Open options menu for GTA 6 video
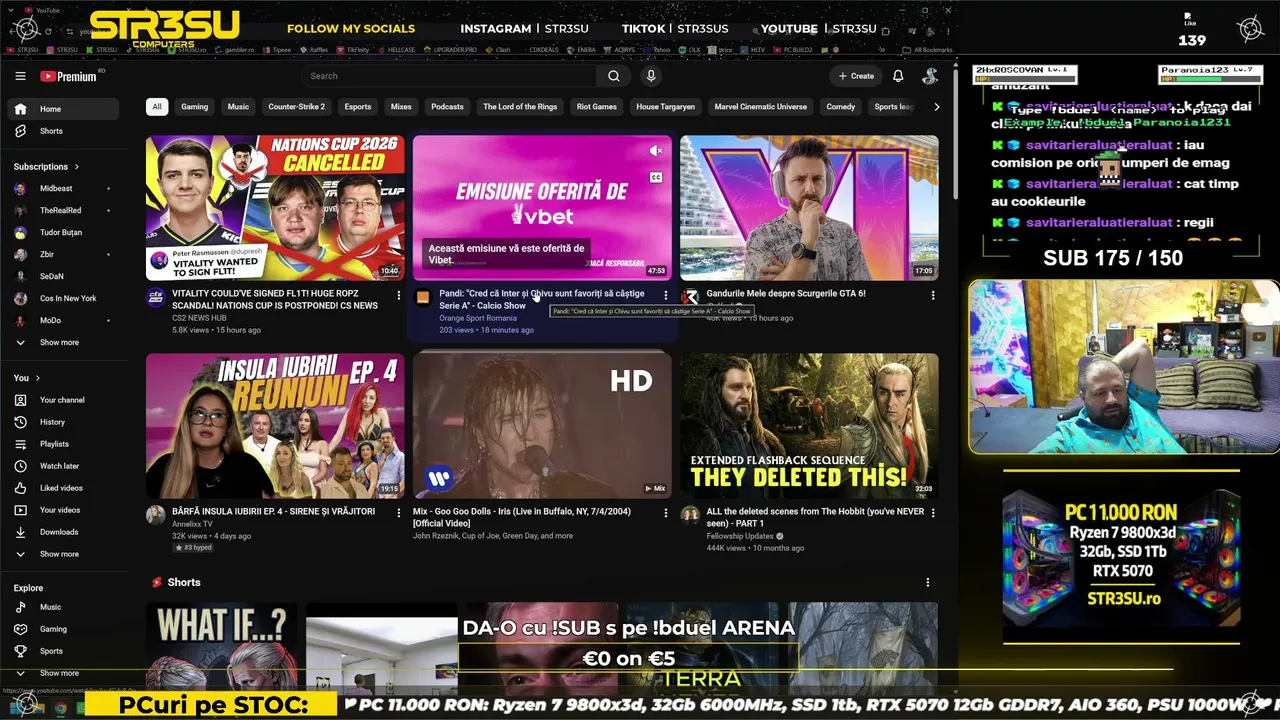This screenshot has height=720, width=1280. tap(933, 295)
